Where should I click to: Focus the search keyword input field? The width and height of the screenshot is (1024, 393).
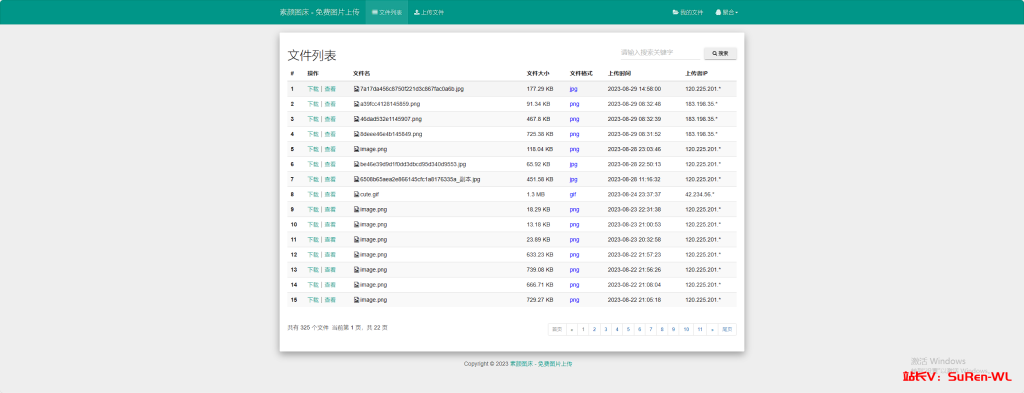[x=660, y=53]
